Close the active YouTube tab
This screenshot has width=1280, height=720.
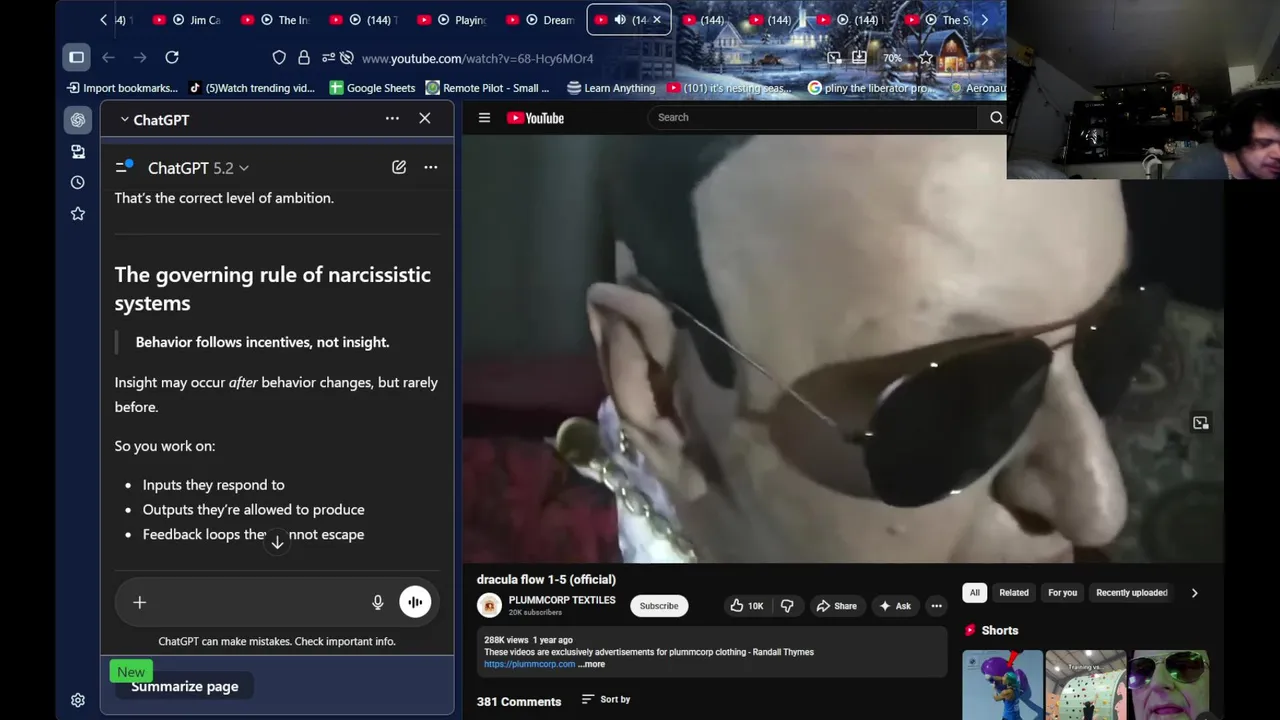pos(657,20)
